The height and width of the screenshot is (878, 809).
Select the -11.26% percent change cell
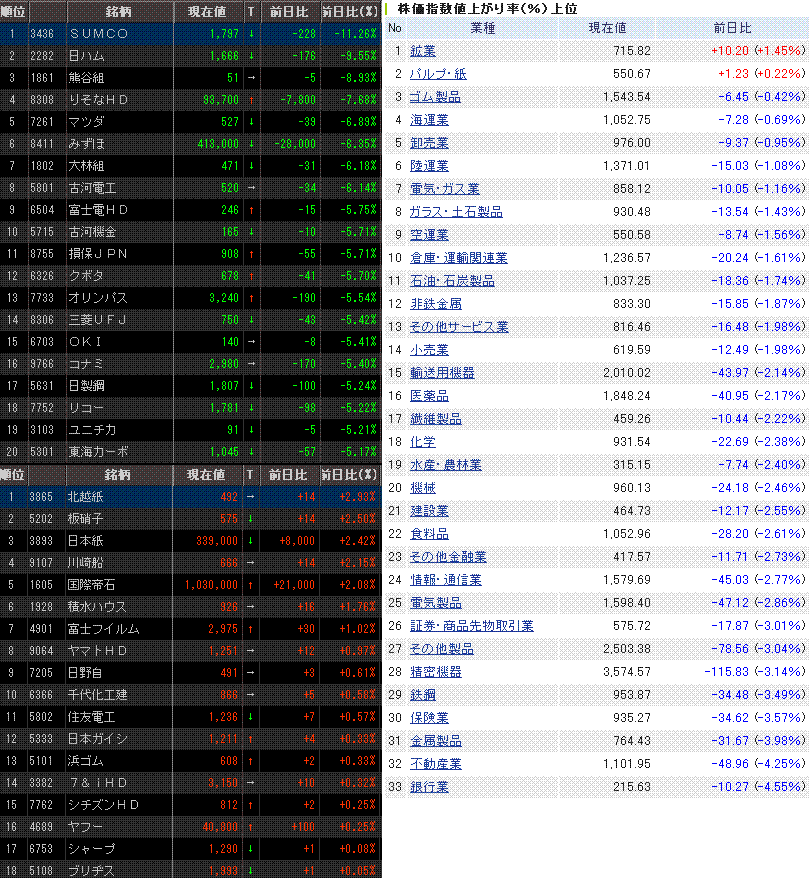(x=355, y=34)
